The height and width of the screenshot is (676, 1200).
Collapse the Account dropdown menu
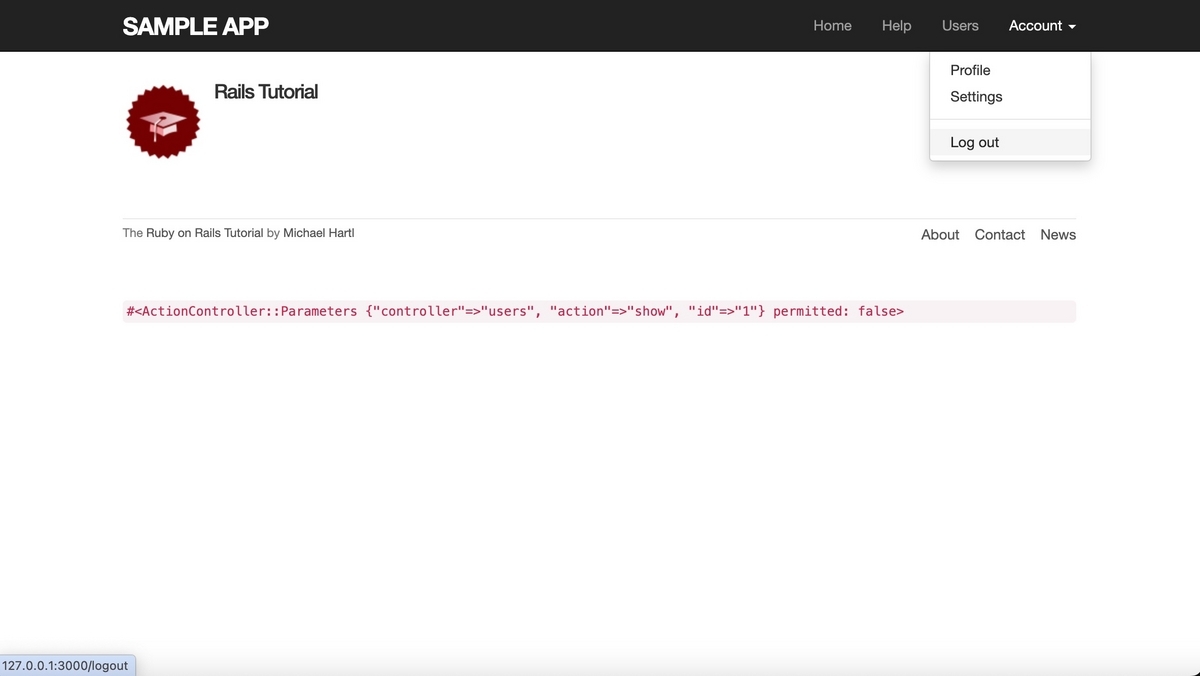pyautogui.click(x=1042, y=26)
